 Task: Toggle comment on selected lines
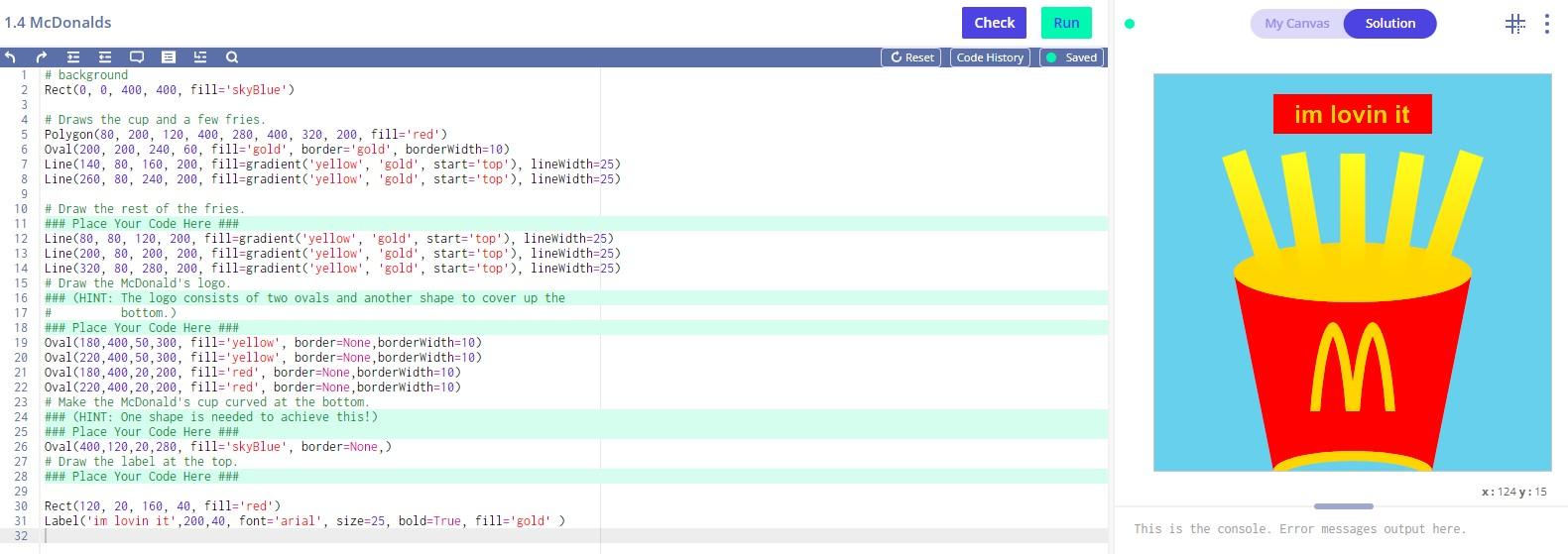(x=137, y=57)
